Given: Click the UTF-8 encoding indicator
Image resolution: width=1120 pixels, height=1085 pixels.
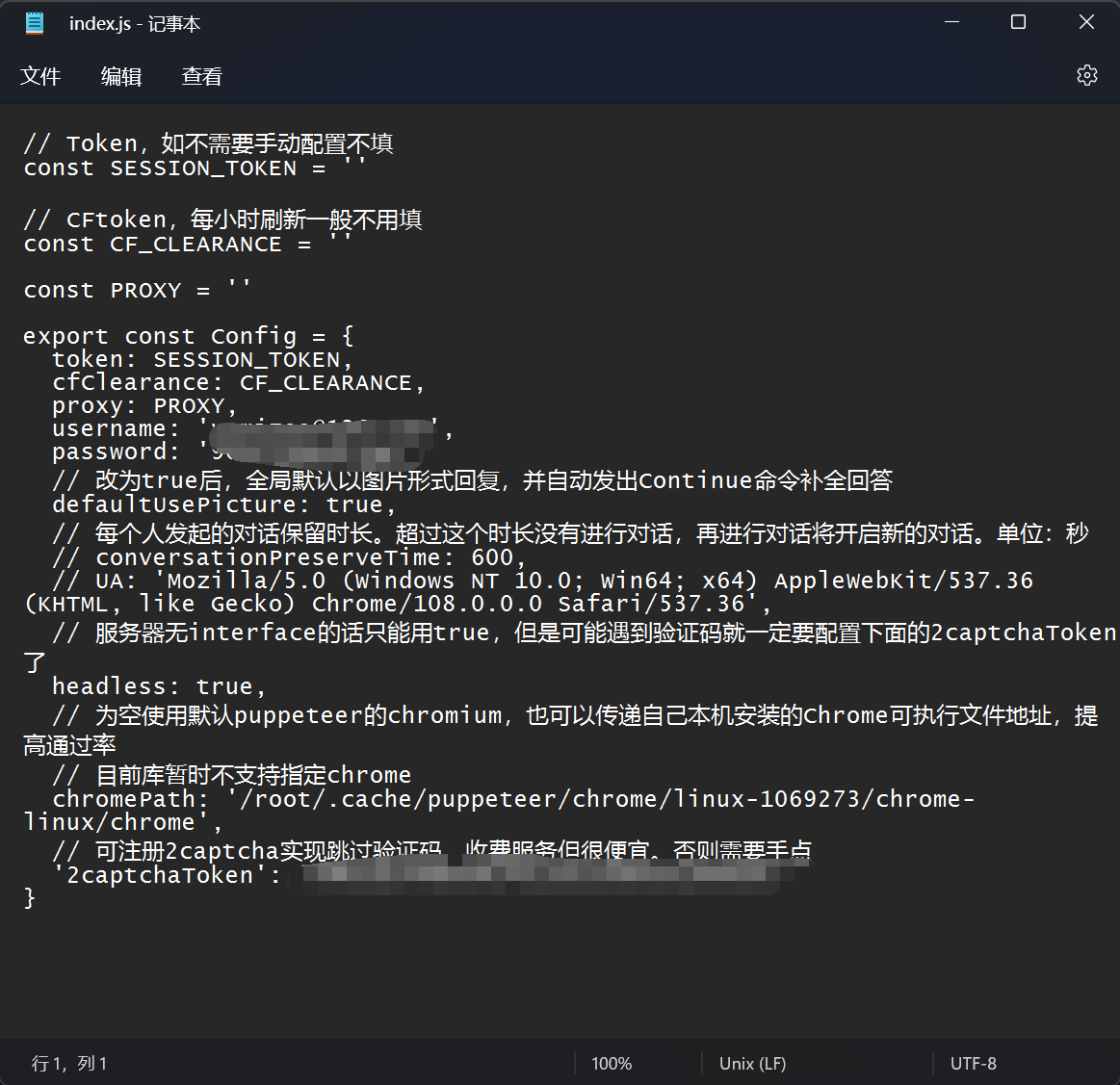Looking at the screenshot, I should coord(974,1063).
